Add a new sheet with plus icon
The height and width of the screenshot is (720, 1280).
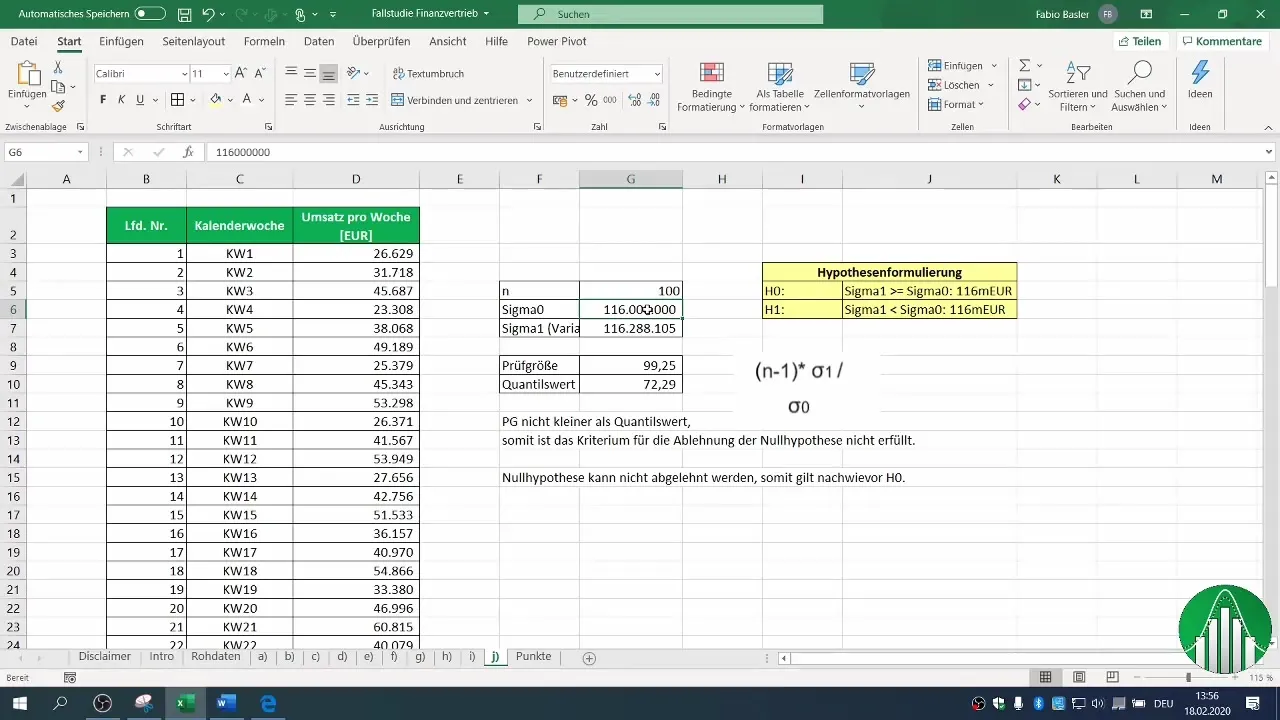click(x=589, y=658)
